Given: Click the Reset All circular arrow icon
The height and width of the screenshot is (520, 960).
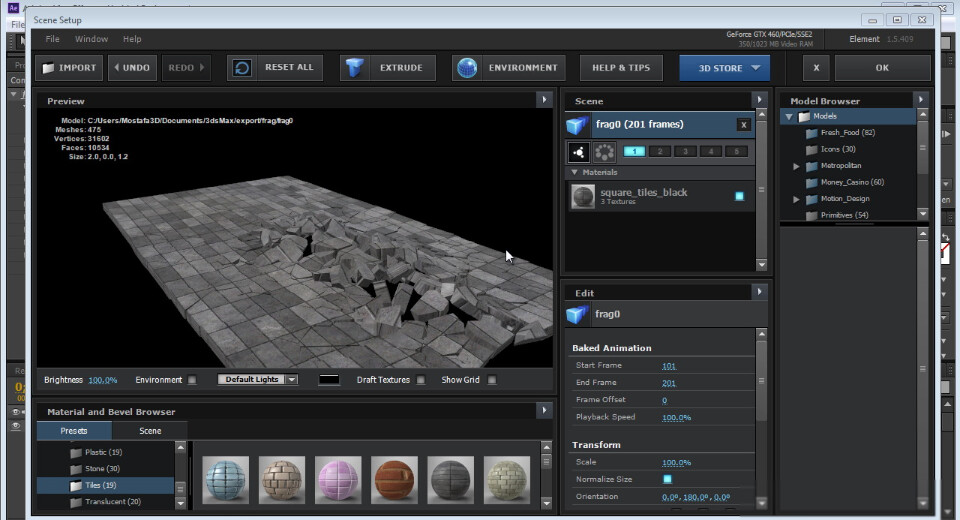Looking at the screenshot, I should [242, 68].
